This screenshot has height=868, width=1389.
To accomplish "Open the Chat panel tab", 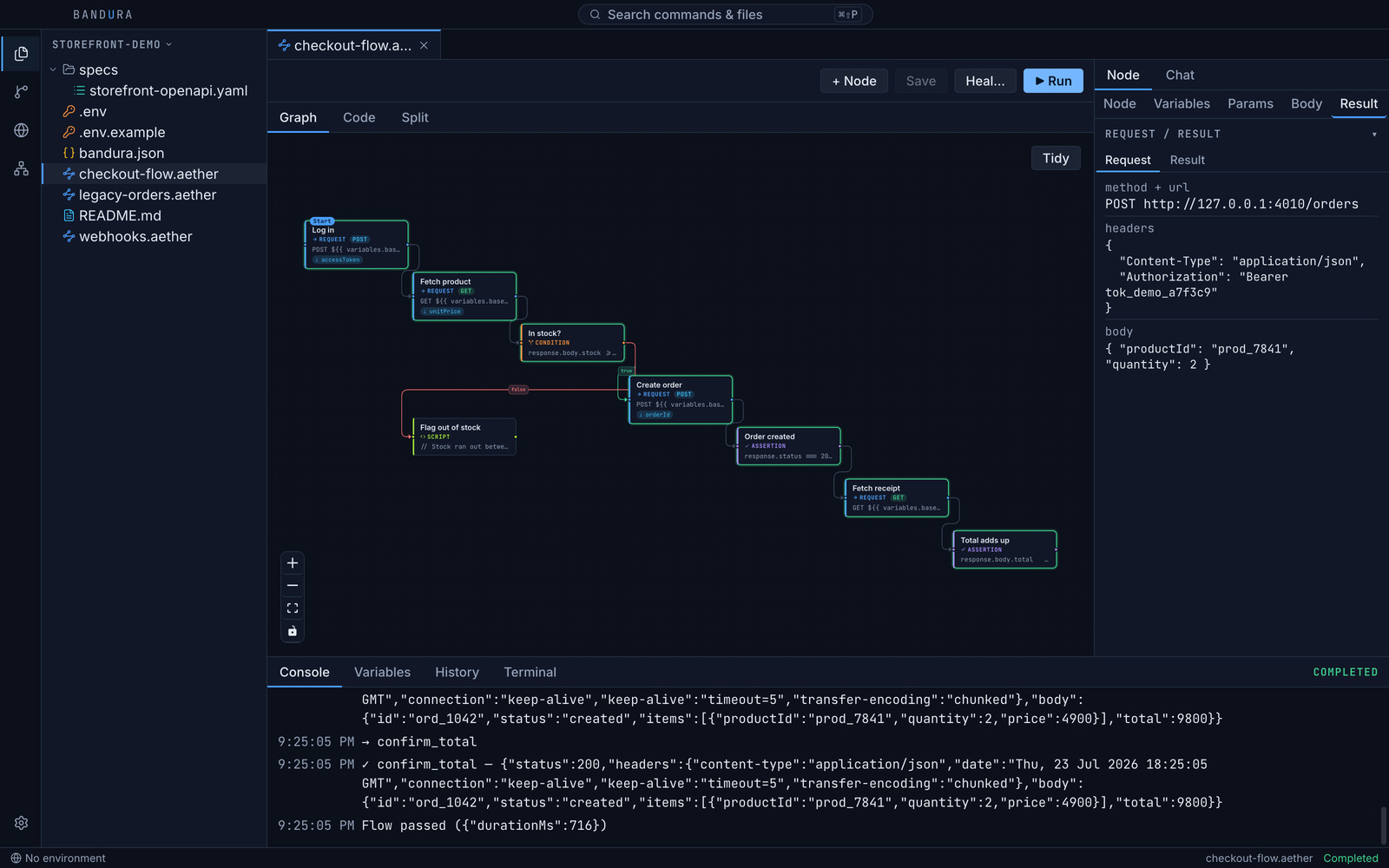I will click(1180, 76).
